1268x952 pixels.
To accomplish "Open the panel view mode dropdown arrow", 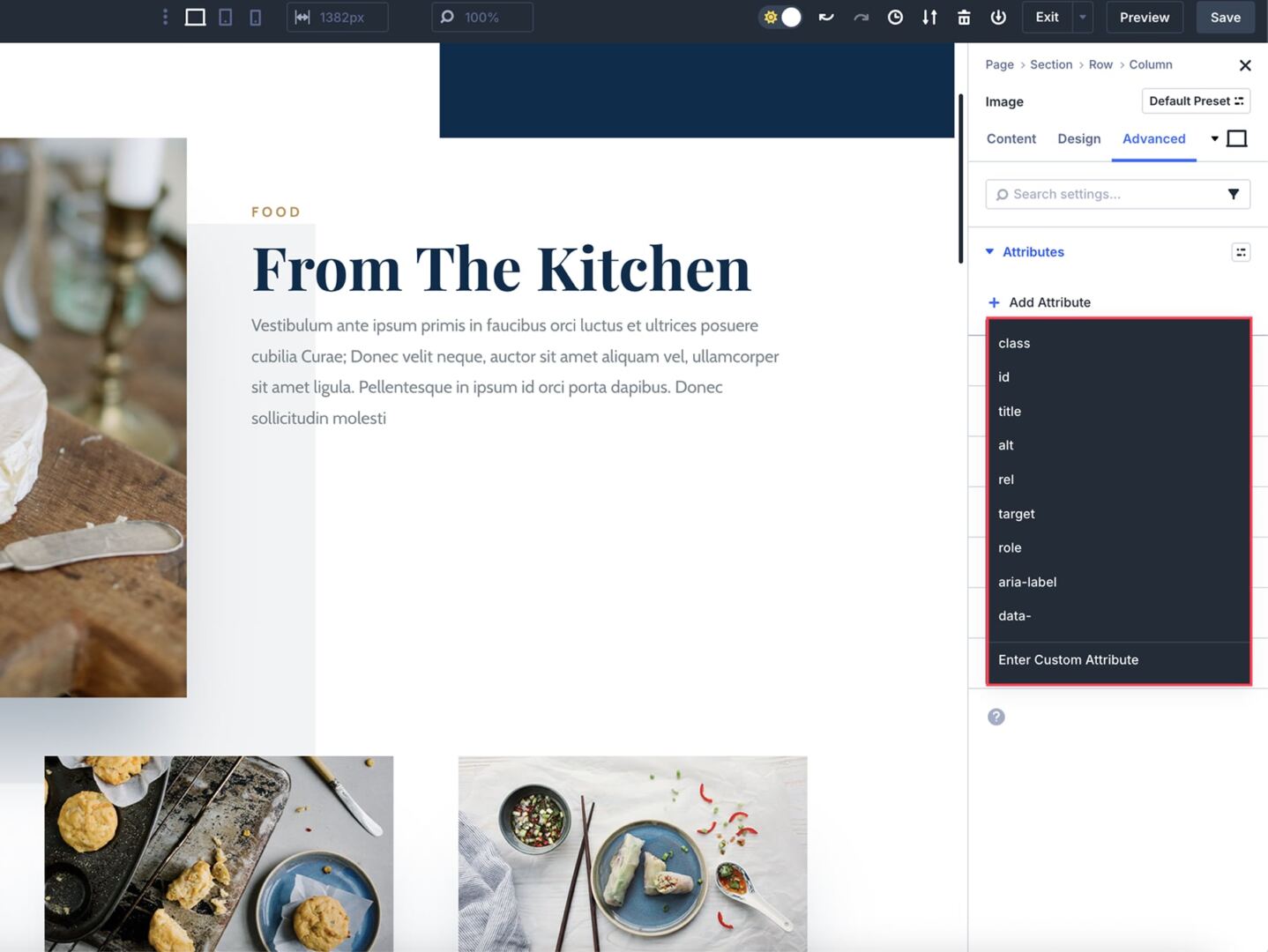I will 1214,139.
